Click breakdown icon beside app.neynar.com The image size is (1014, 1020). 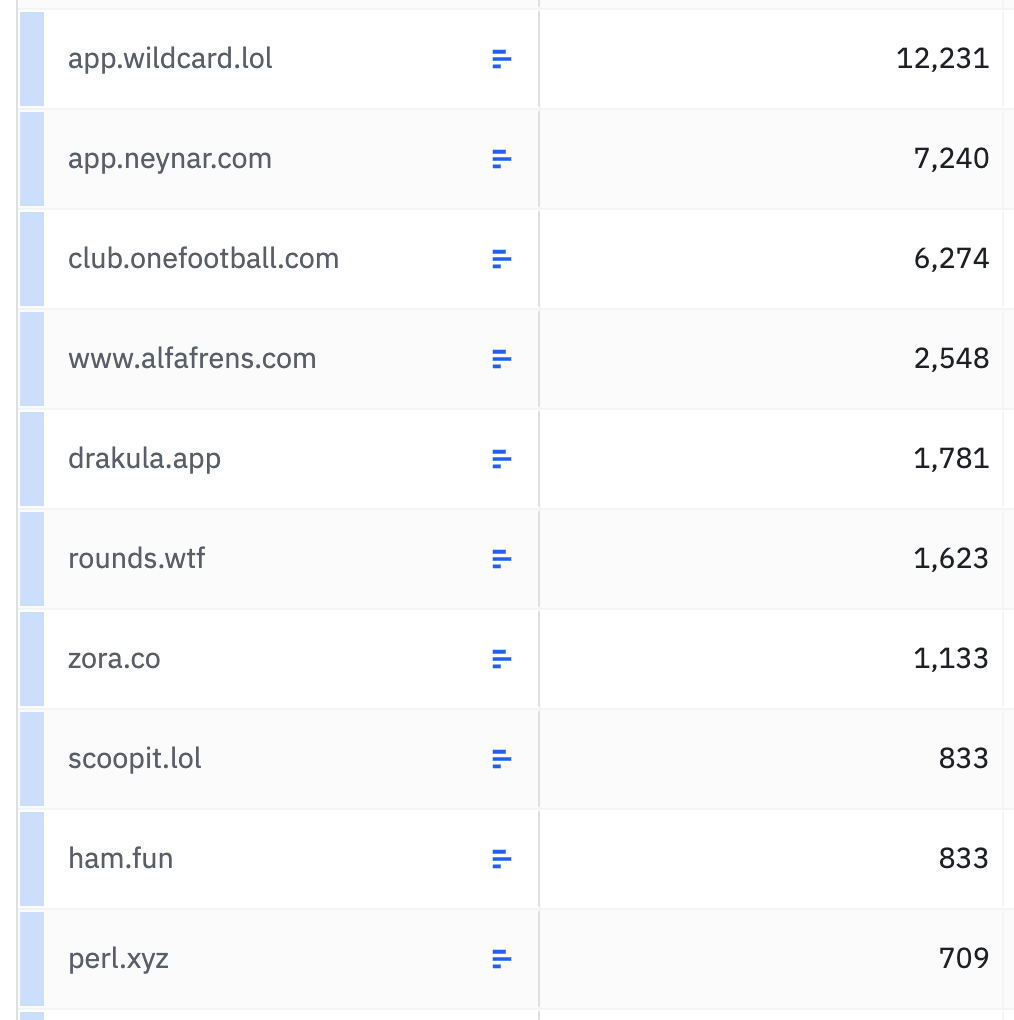[x=502, y=159]
